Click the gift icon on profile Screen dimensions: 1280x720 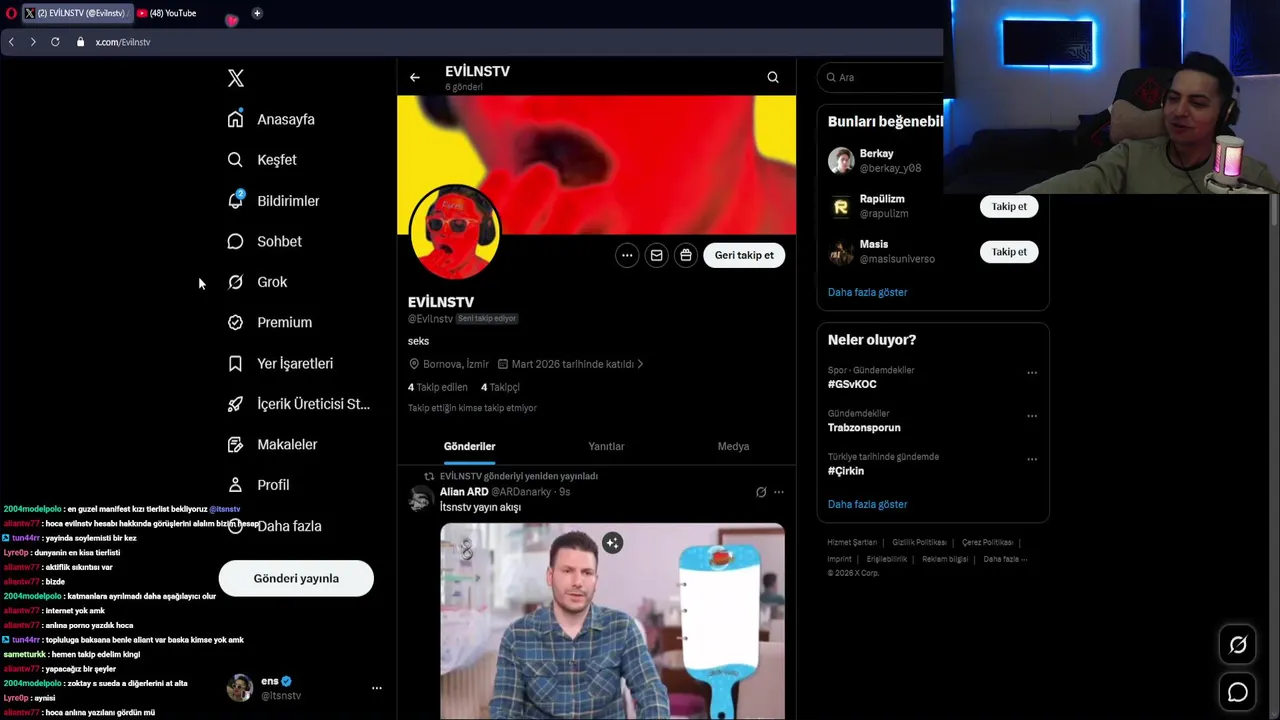685,255
